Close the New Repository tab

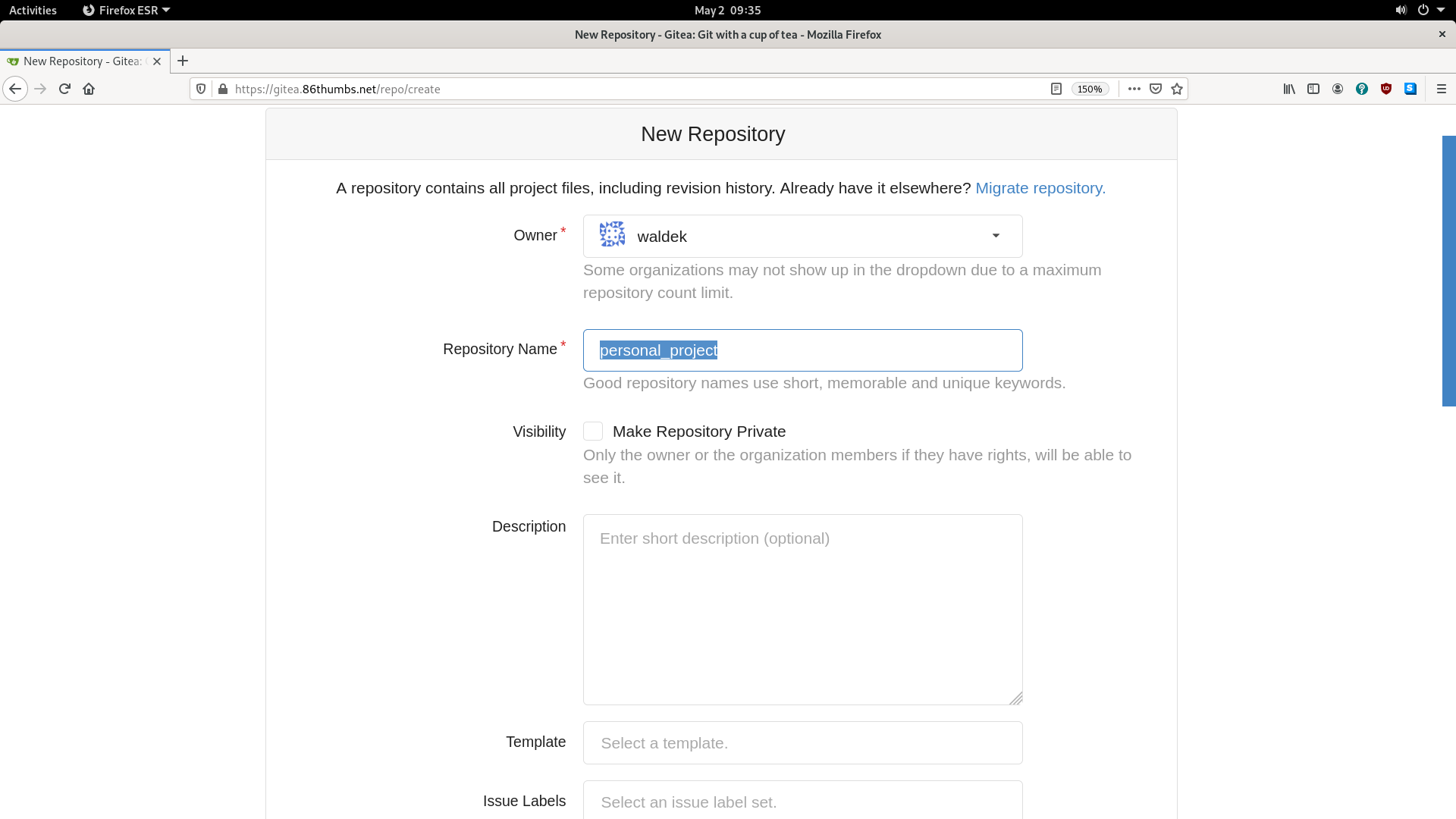(157, 61)
